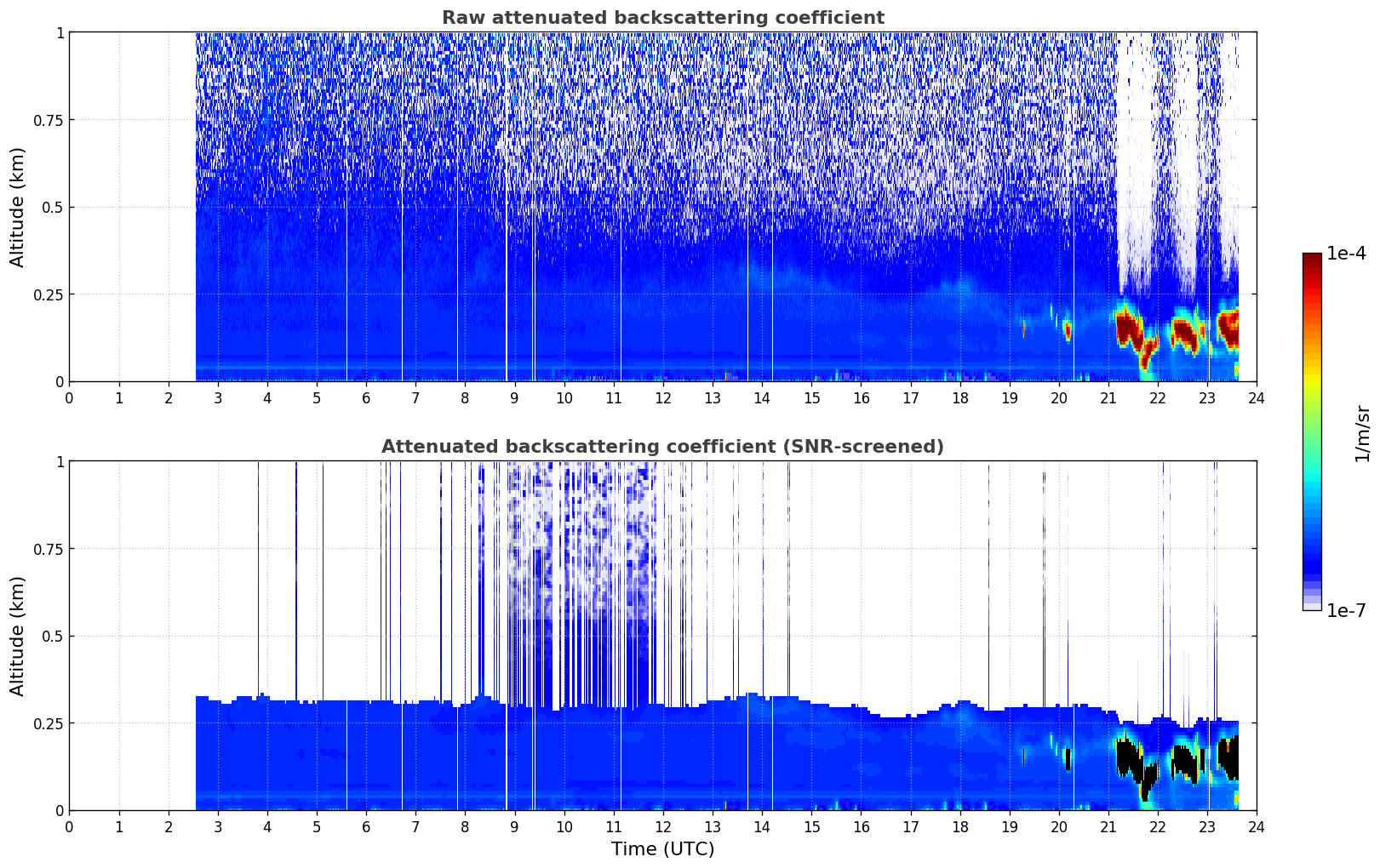Click the bottom plot's 'Altitude (km)' label
The image size is (1380, 868).
point(18,636)
